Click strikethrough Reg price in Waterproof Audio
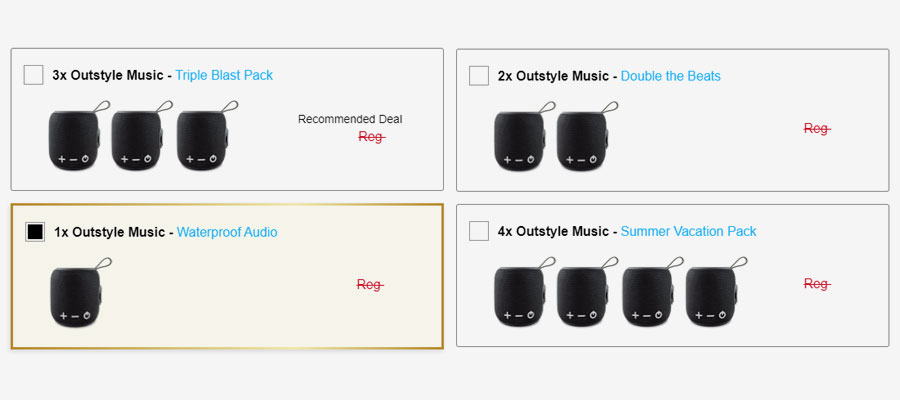 tap(370, 284)
